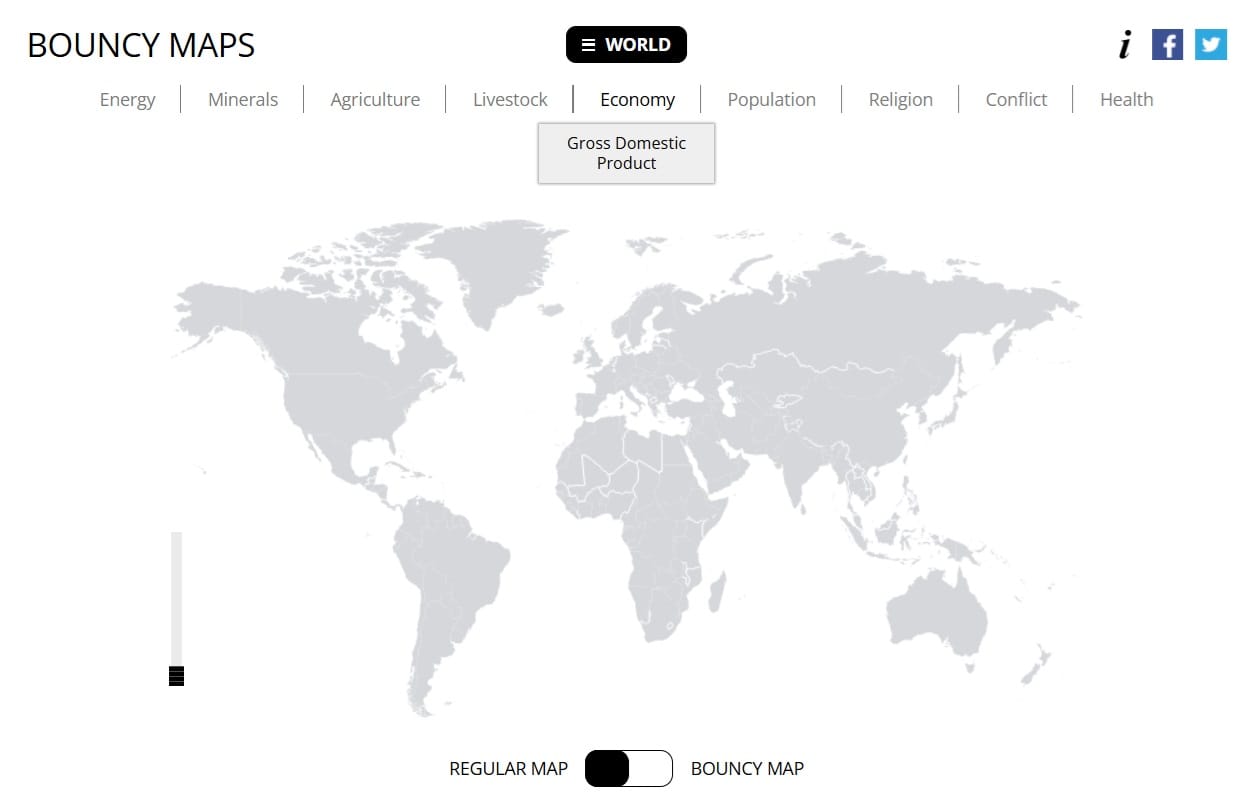
Task: Click the BOUNCY MAP label
Action: (747, 769)
